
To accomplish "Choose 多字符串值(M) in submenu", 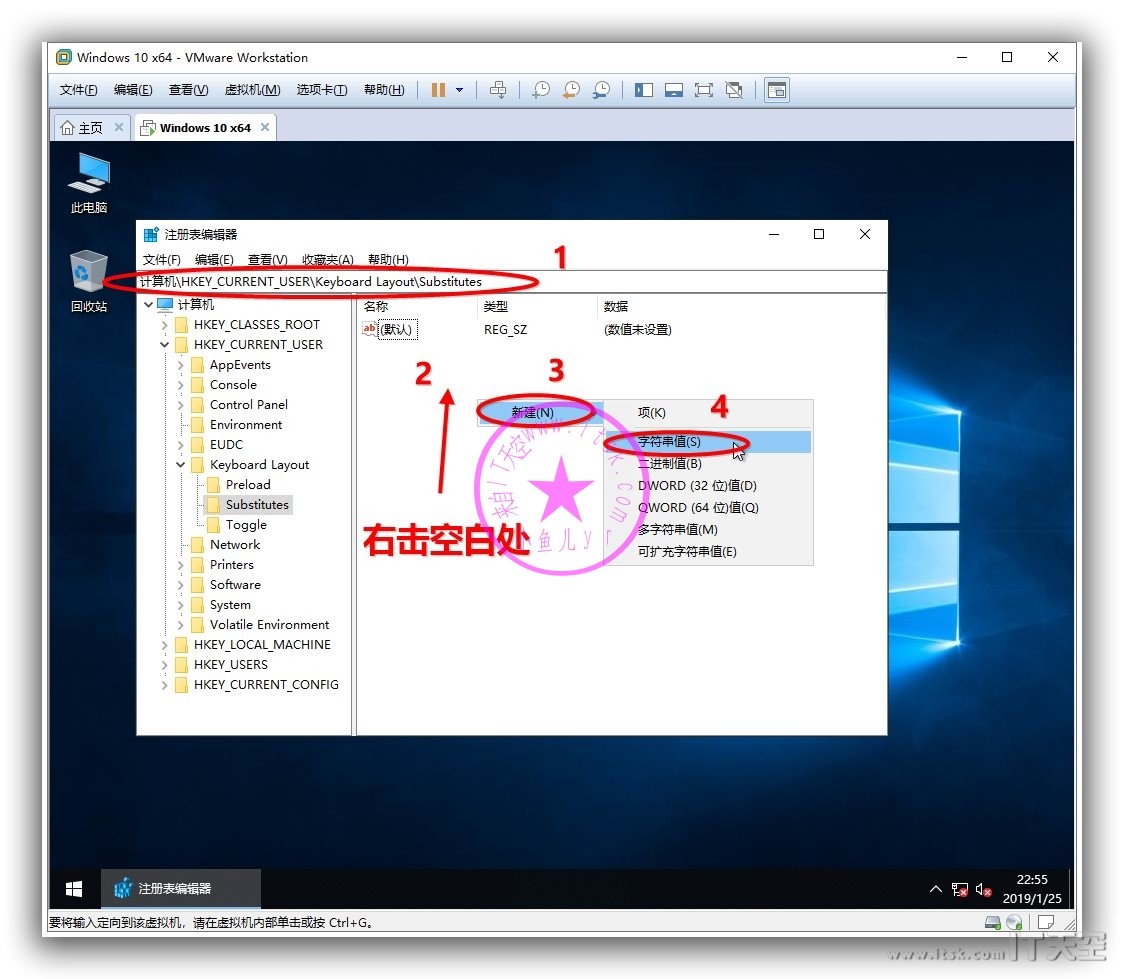I will (709, 530).
